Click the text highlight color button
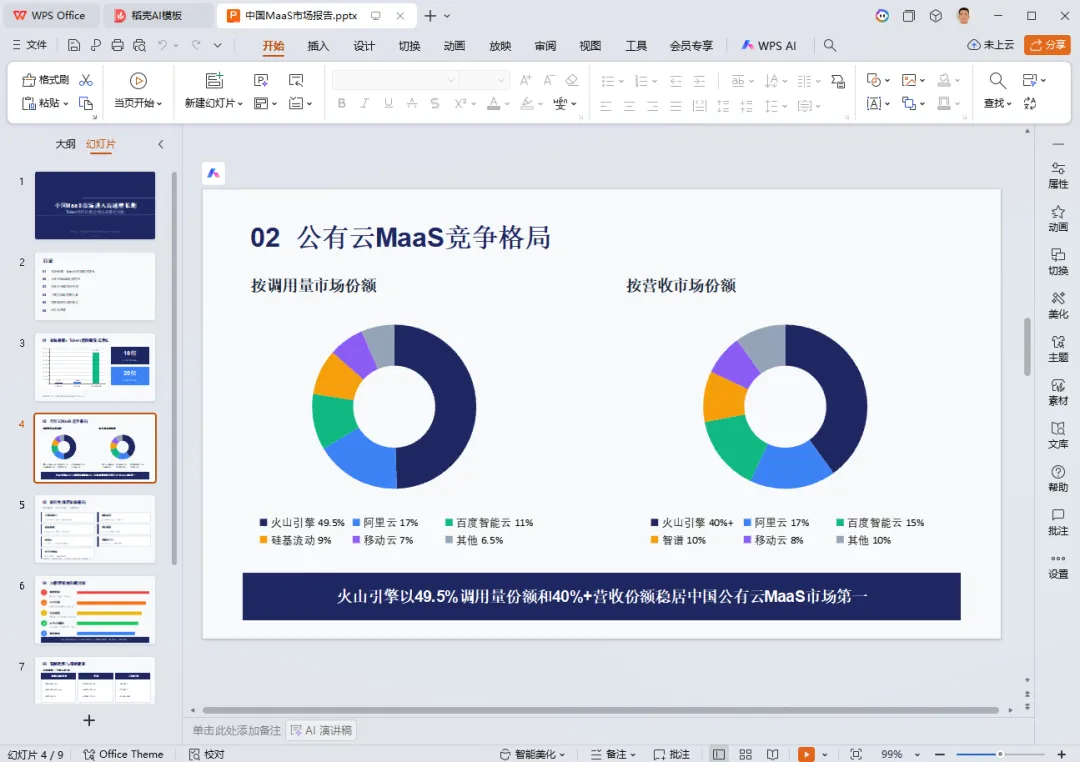This screenshot has height=762, width=1080. (527, 103)
